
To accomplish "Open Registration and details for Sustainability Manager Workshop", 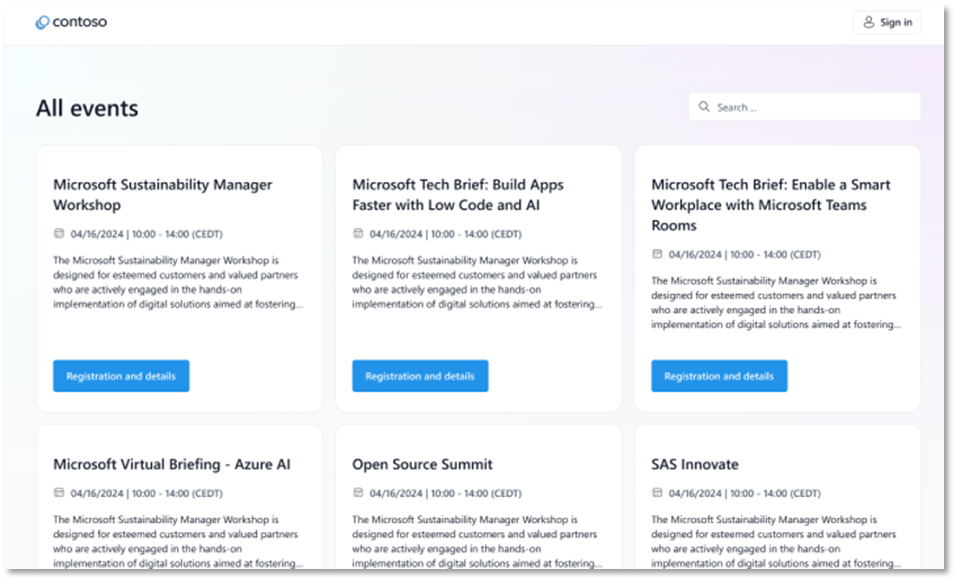I will pos(121,376).
